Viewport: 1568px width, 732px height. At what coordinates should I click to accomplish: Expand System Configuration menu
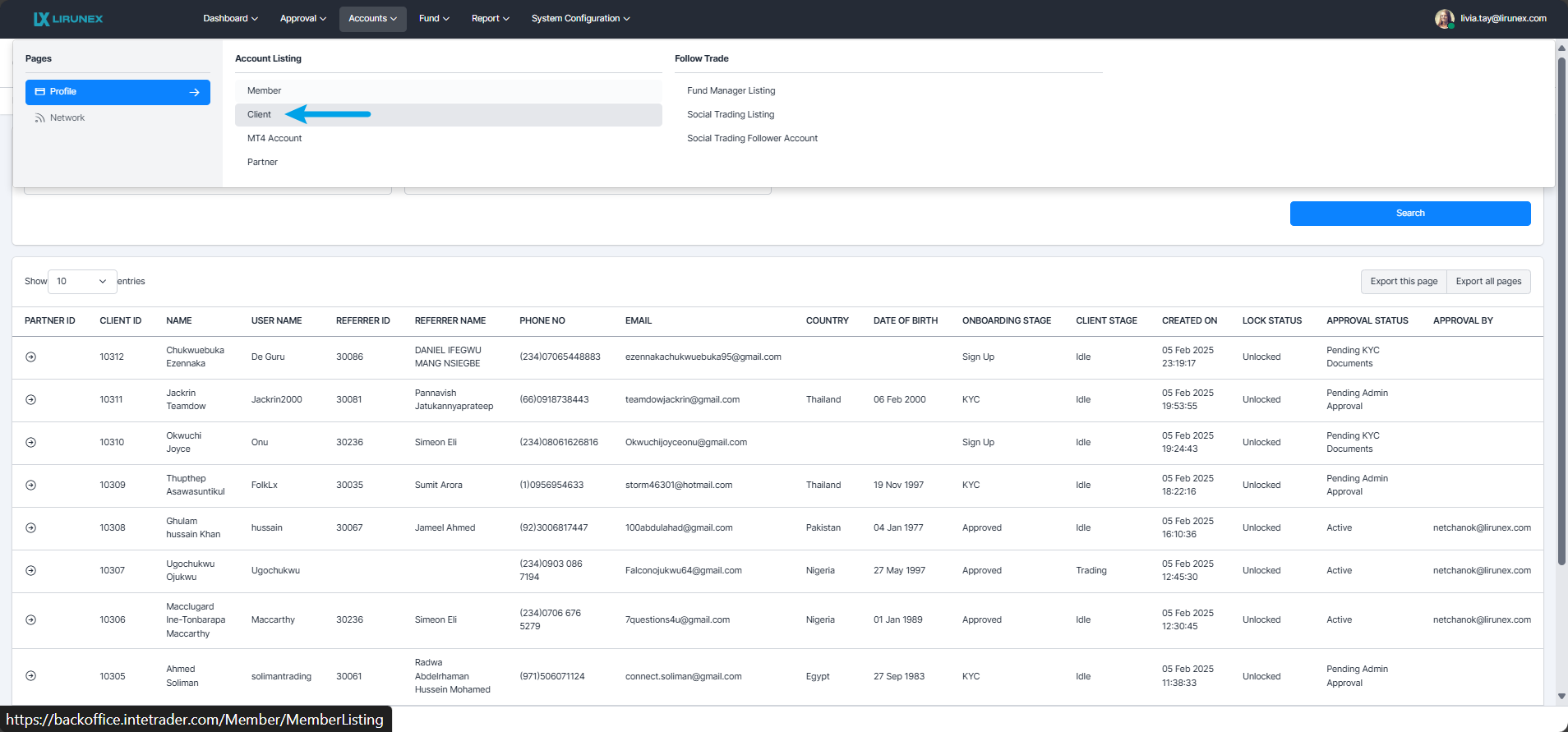tap(580, 18)
